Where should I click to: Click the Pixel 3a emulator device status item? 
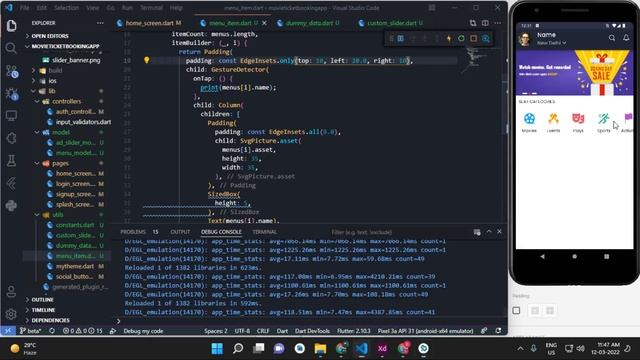425,331
